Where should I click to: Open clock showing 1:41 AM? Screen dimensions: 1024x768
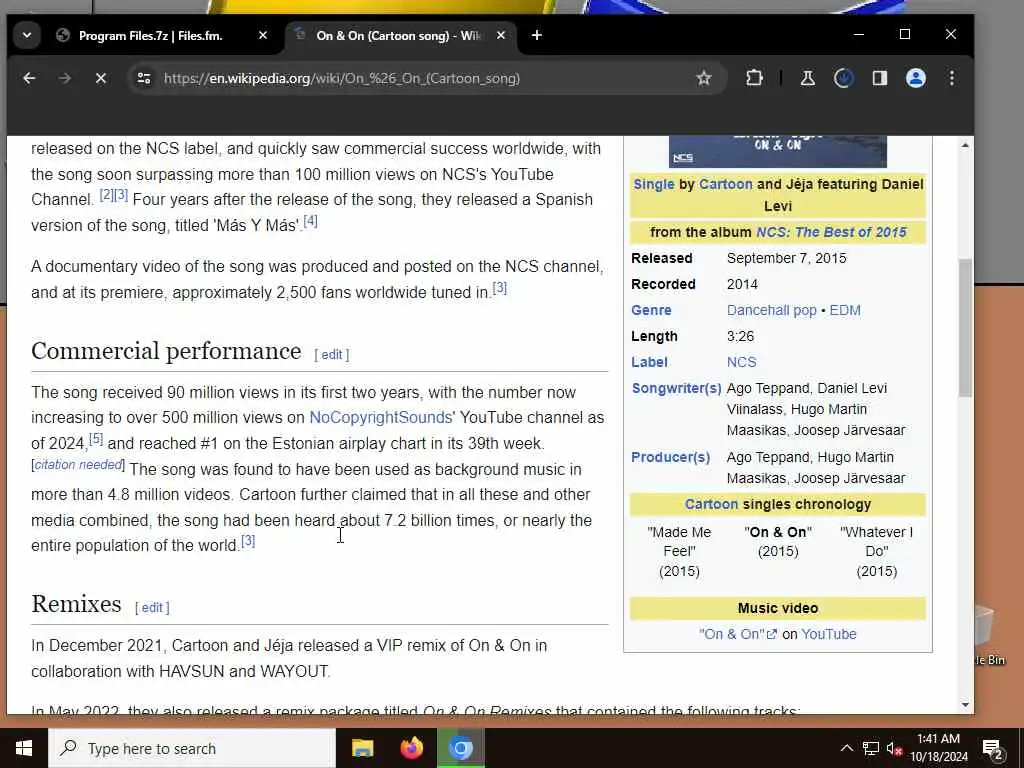938,748
